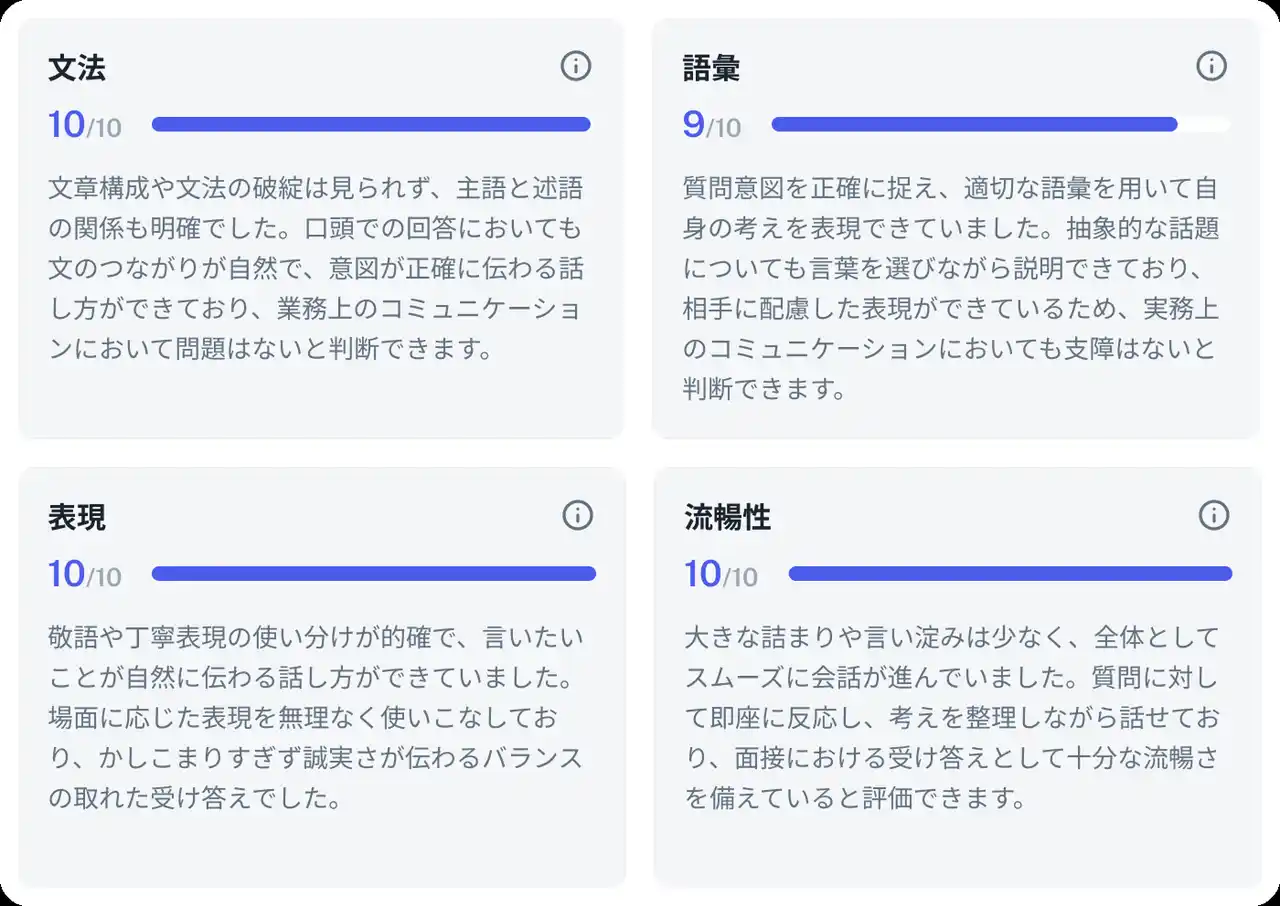Screen dimensions: 1280x906
Task: Click the 語彙 score progress bar
Action: [x=1000, y=125]
